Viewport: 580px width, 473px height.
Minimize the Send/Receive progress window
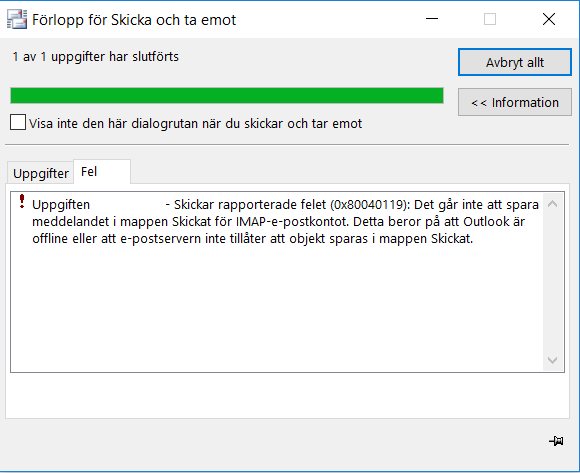point(432,19)
